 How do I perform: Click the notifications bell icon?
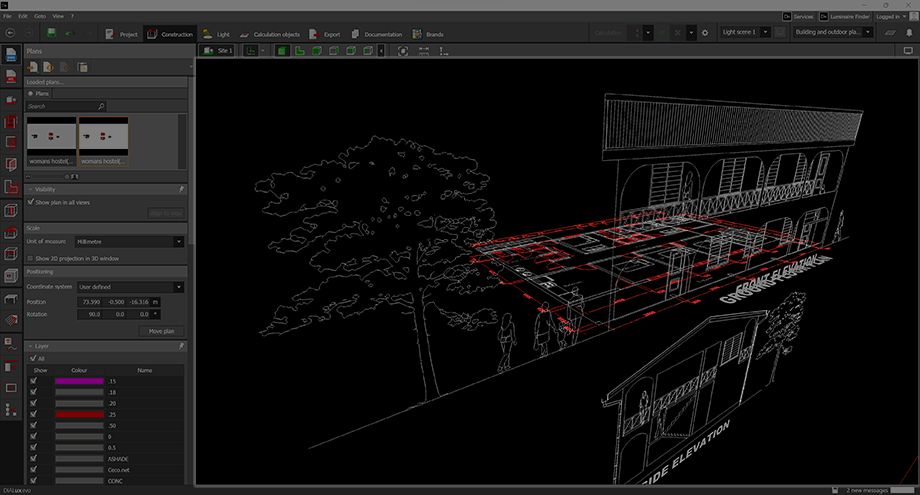[x=907, y=33]
